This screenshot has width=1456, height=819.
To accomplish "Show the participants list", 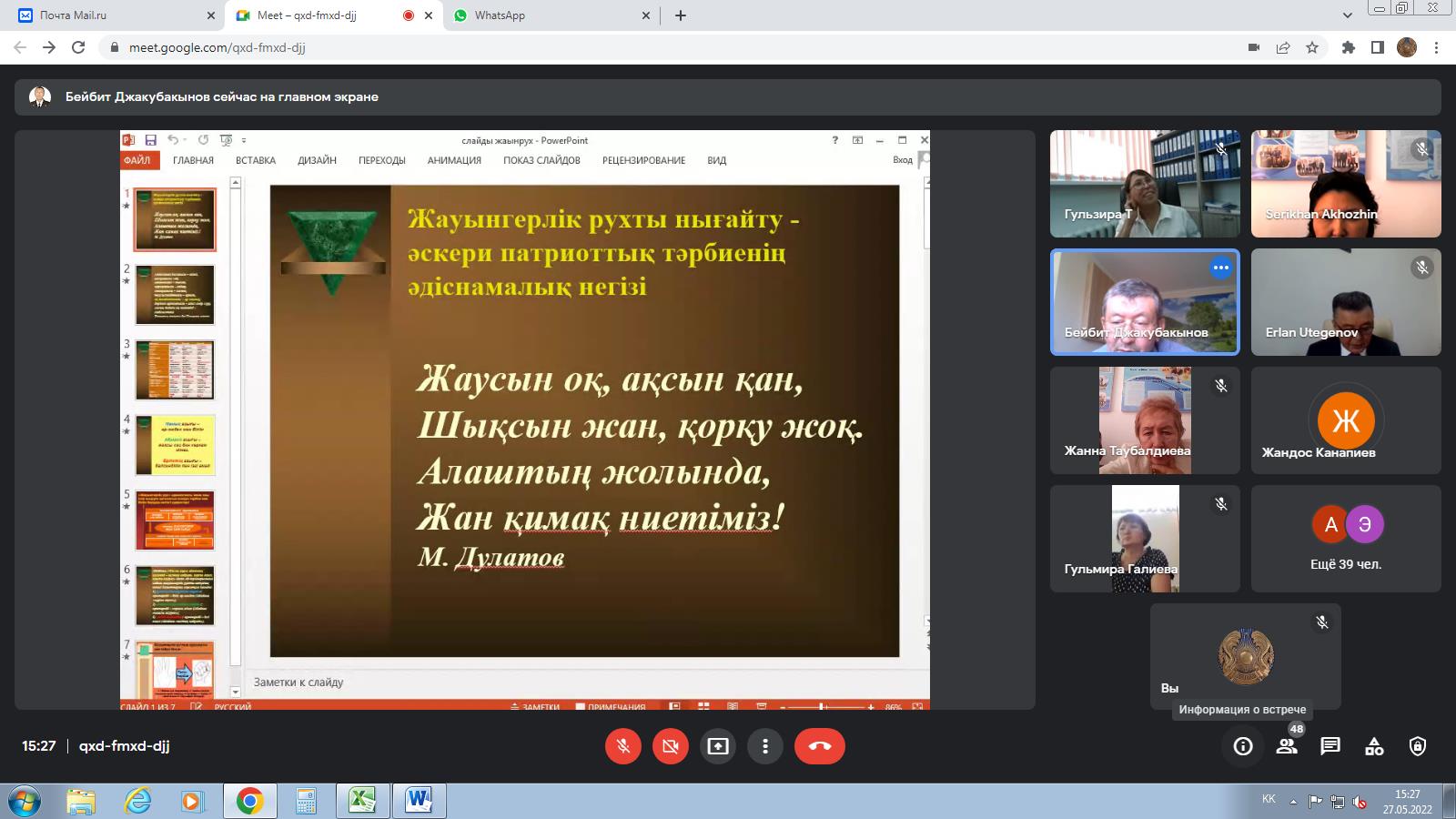I will 1287,746.
